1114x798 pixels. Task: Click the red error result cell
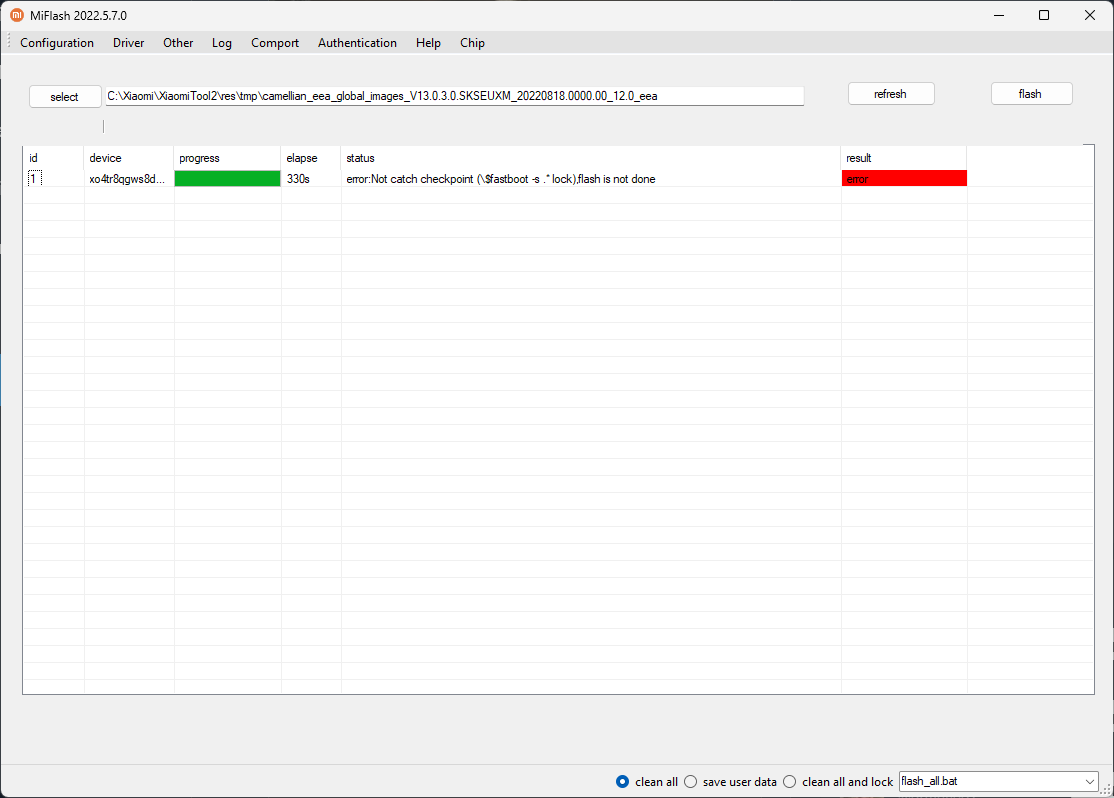pyautogui.click(x=904, y=178)
